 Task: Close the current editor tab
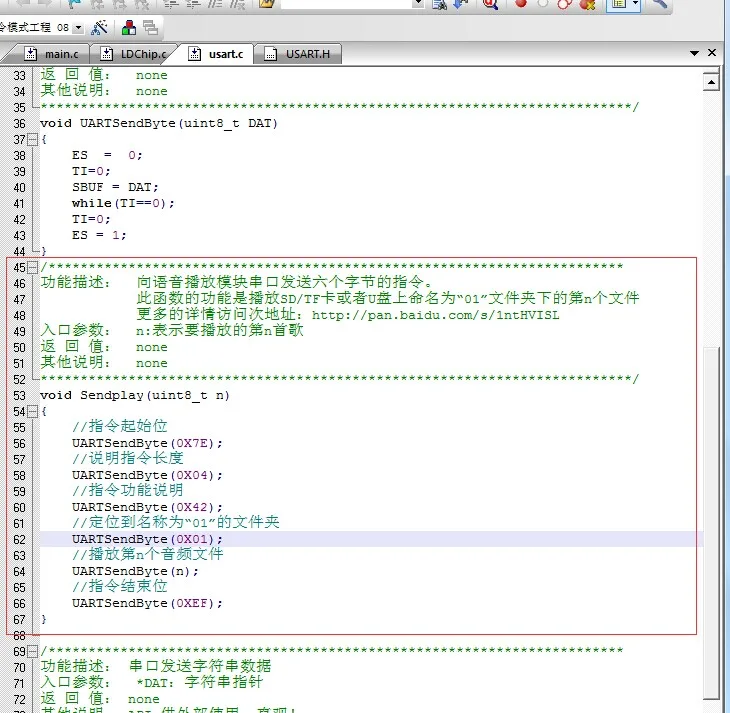tap(712, 53)
